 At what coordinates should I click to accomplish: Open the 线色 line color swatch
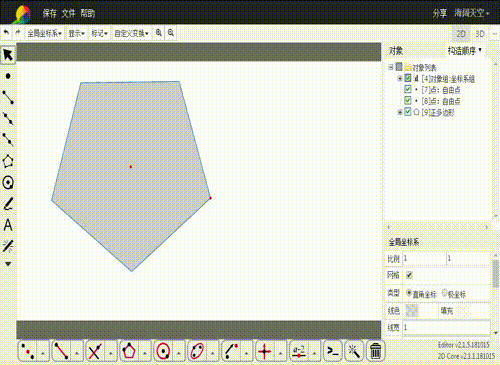412,311
